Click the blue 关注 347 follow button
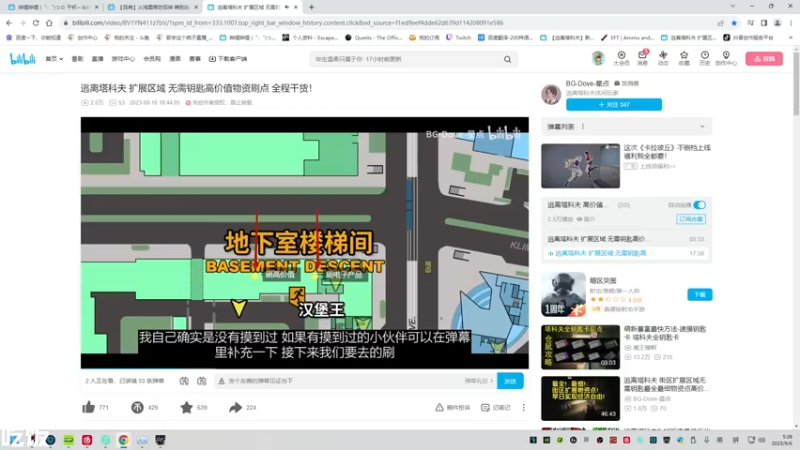This screenshot has height=450, width=800. pos(614,105)
